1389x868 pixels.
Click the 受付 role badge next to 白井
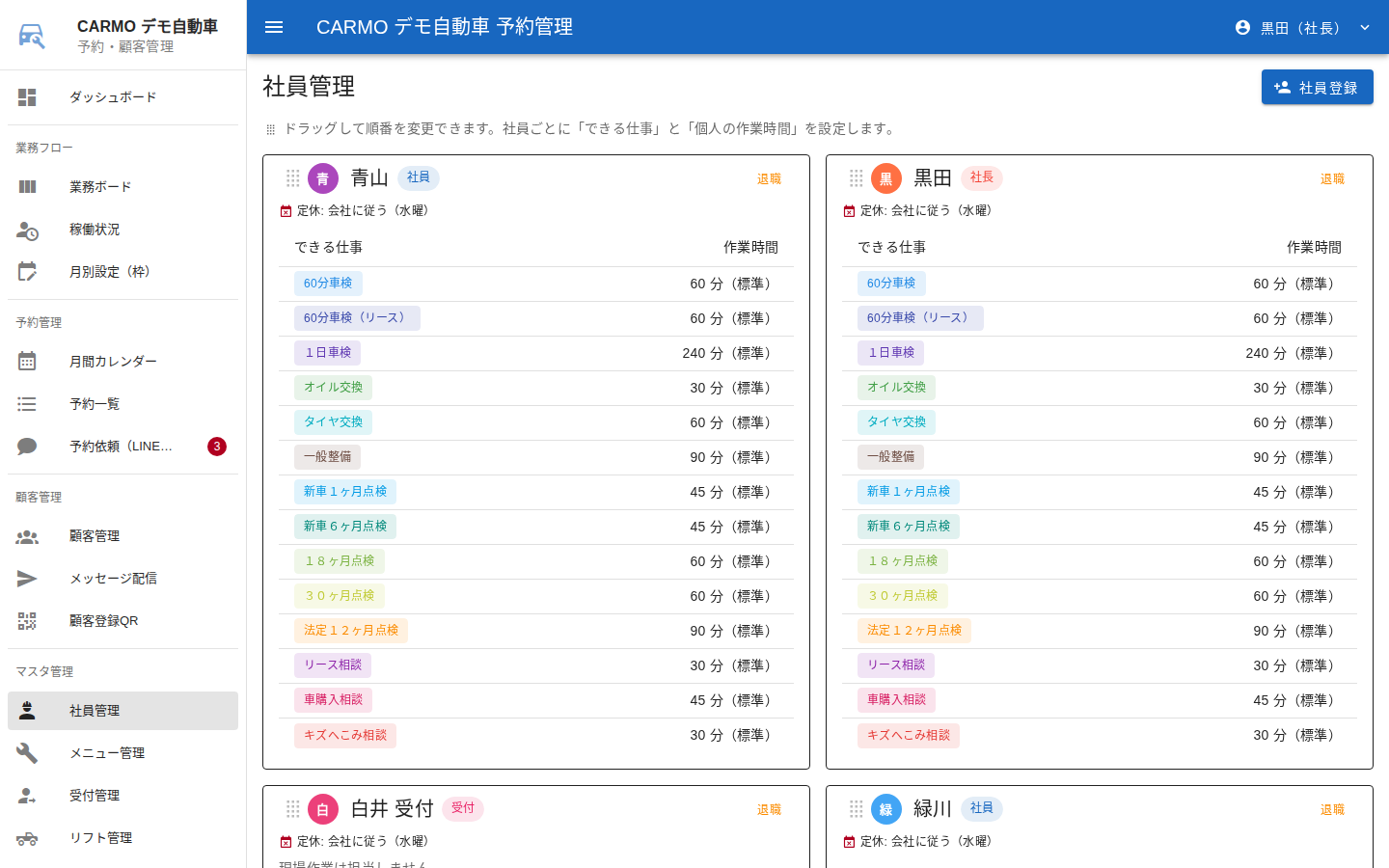point(463,808)
